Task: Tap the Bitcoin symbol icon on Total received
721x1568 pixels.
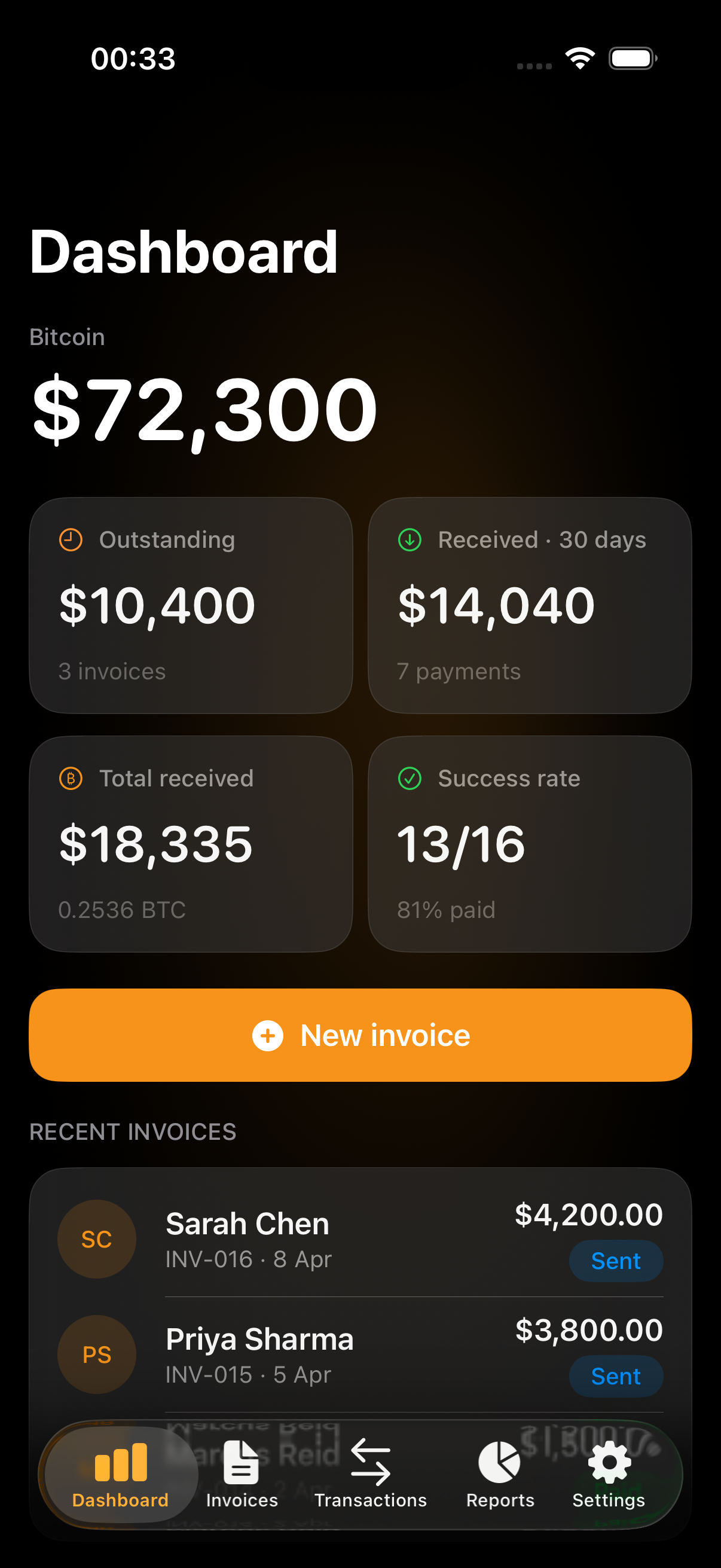Action: tap(71, 779)
